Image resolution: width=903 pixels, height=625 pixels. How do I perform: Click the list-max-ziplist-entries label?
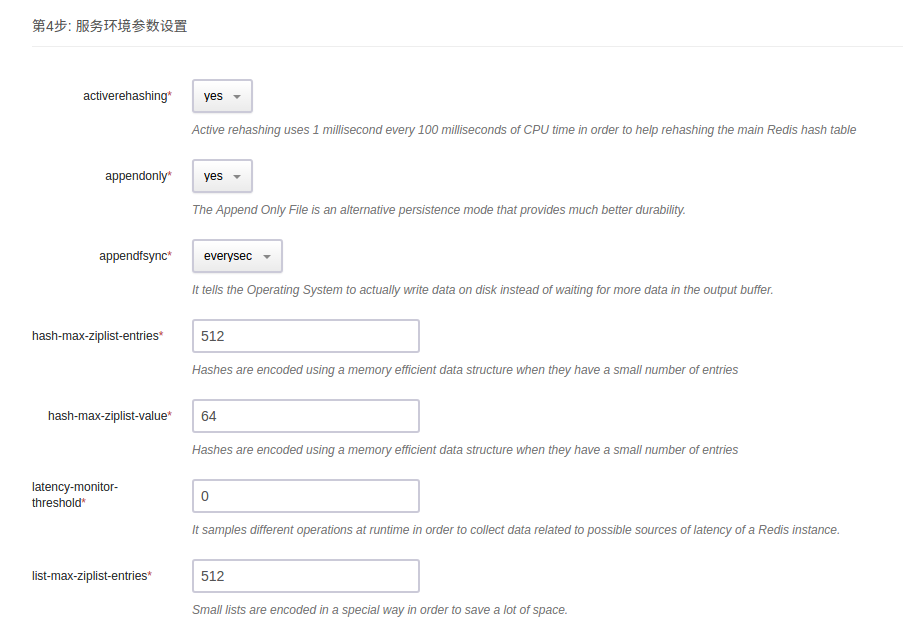(90, 576)
